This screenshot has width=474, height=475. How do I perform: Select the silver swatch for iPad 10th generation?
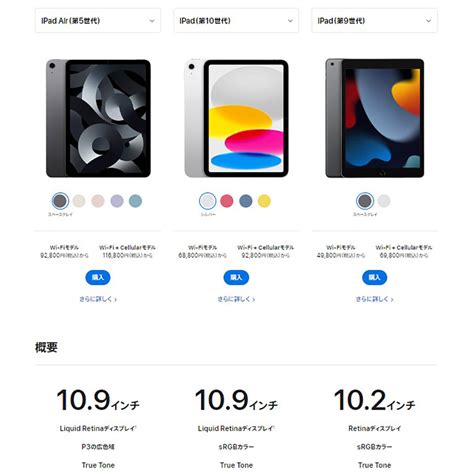[x=208, y=201]
